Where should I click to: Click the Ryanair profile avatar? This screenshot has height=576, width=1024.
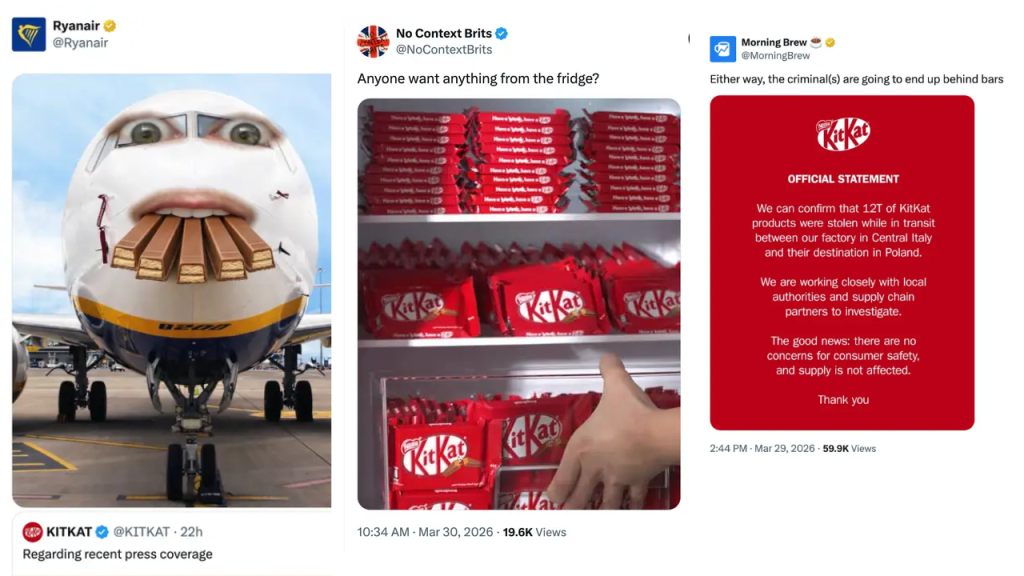click(x=28, y=34)
